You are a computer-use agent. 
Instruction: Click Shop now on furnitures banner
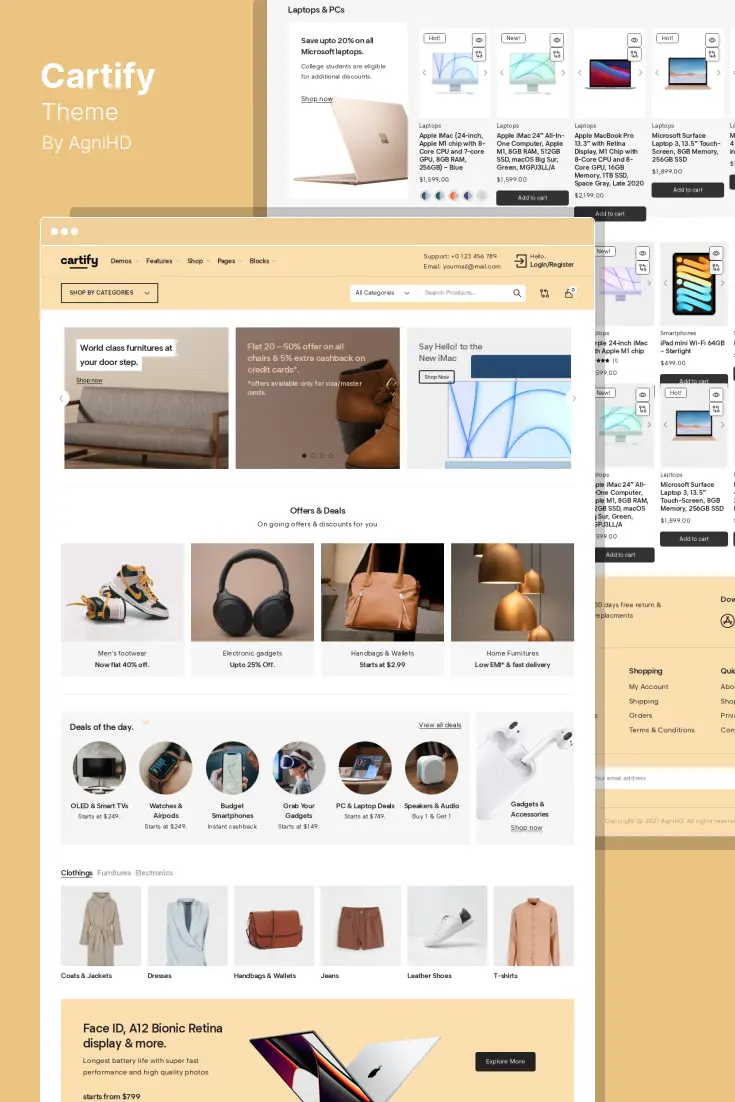pyautogui.click(x=89, y=380)
